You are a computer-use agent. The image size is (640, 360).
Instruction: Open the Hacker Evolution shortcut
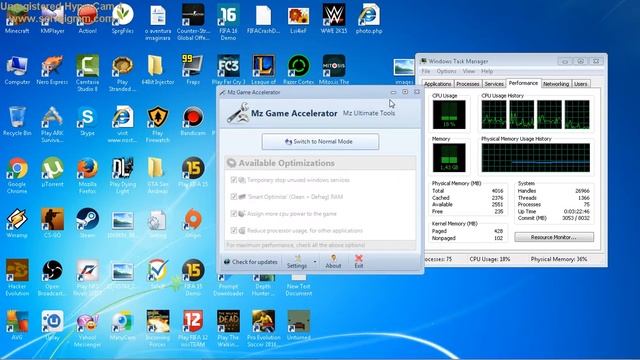tap(17, 278)
